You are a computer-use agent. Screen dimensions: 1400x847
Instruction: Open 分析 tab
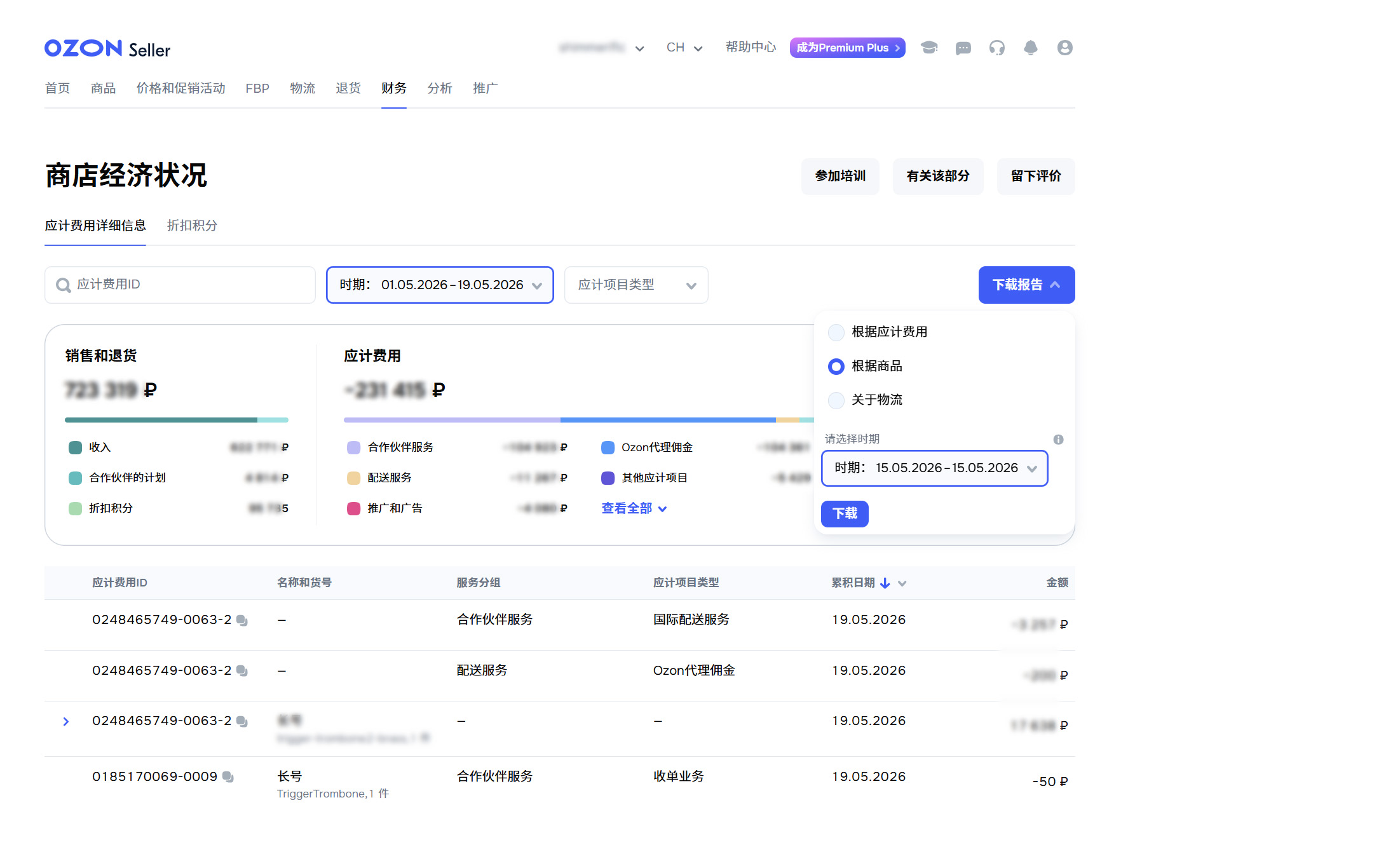click(x=440, y=88)
